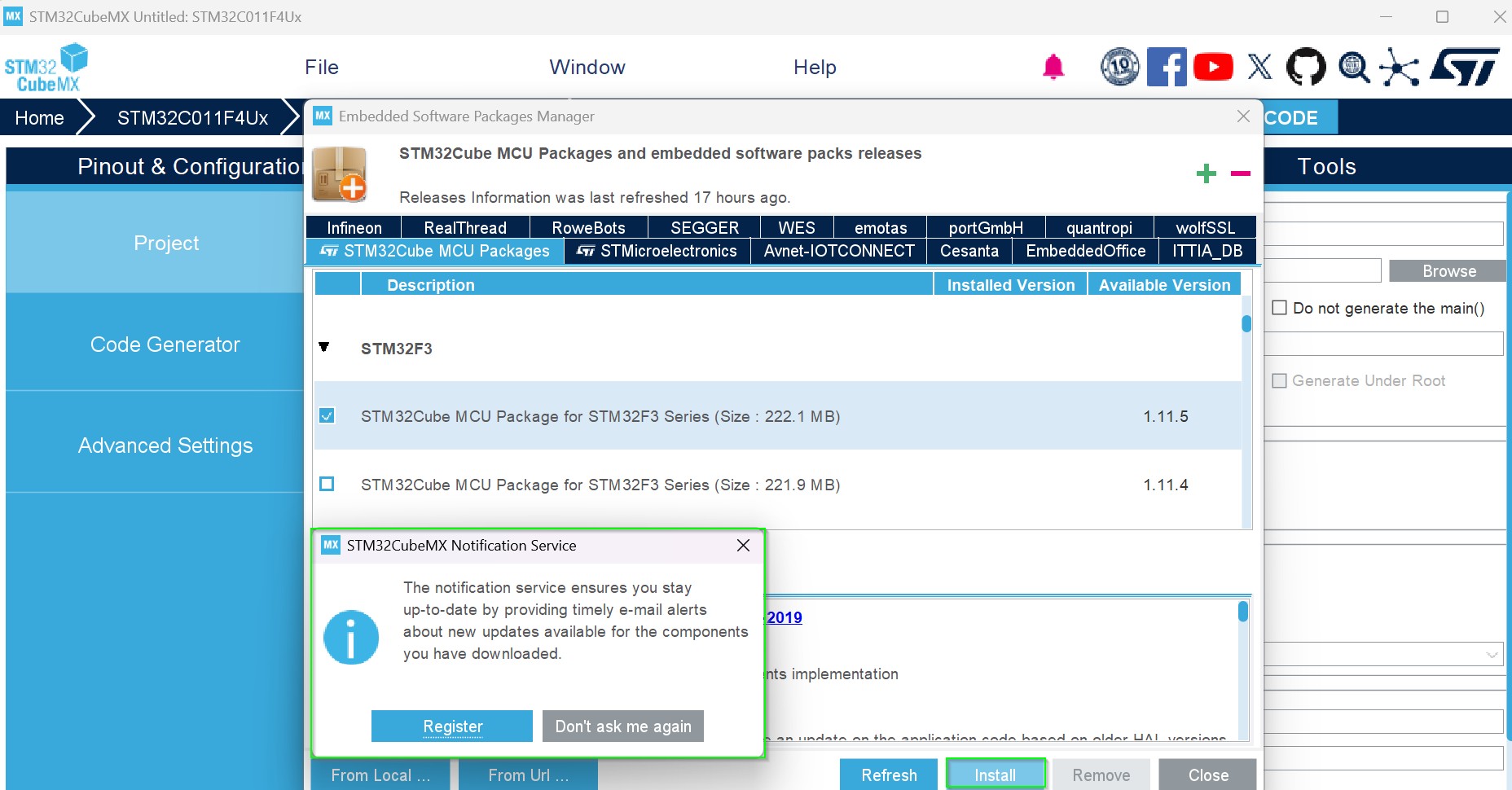
Task: Click the package box icon in Packages Manager
Action: pyautogui.click(x=340, y=174)
